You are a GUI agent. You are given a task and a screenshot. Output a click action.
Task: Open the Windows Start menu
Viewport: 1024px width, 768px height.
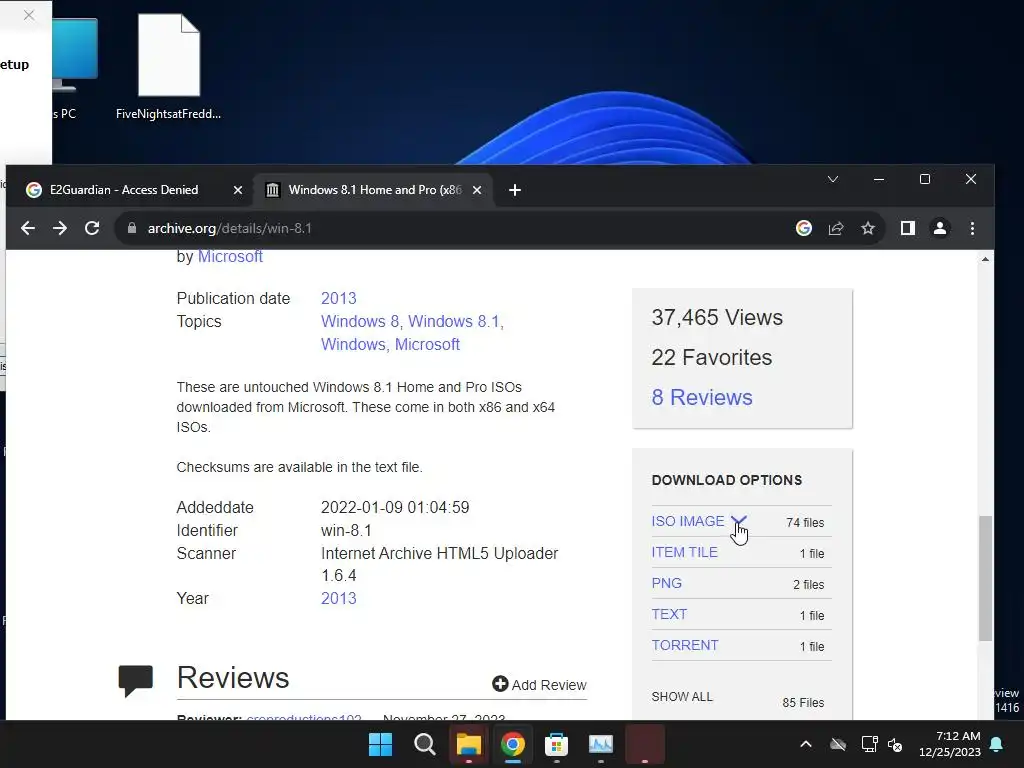(381, 744)
